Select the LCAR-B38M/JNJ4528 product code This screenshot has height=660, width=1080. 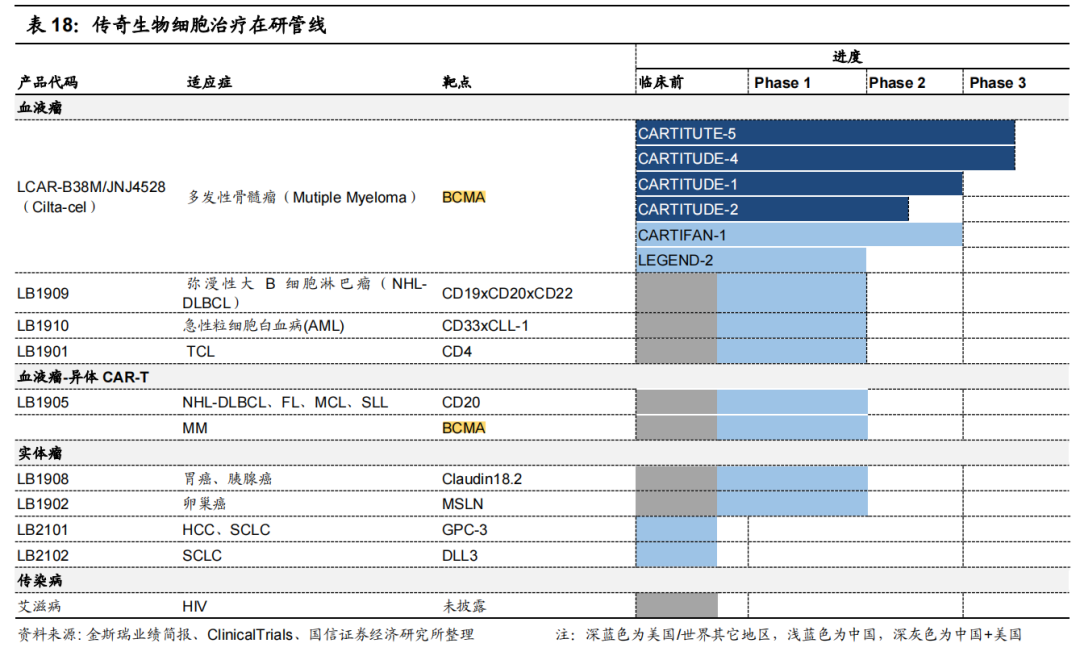91,187
